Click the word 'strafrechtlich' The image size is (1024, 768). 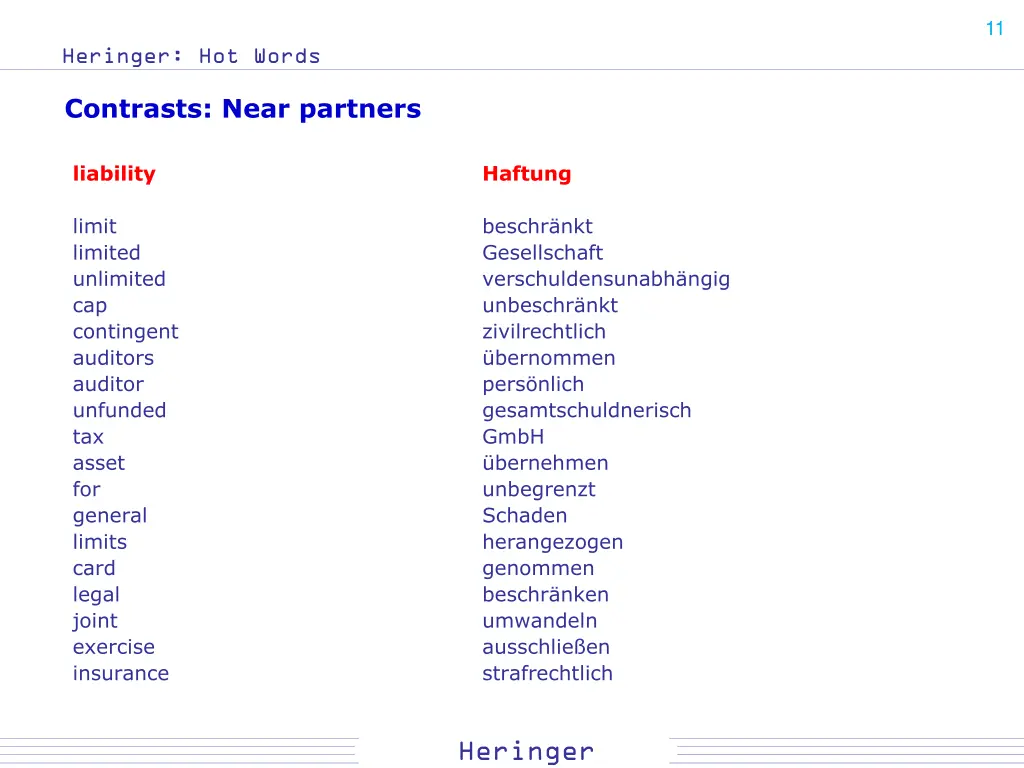(547, 673)
